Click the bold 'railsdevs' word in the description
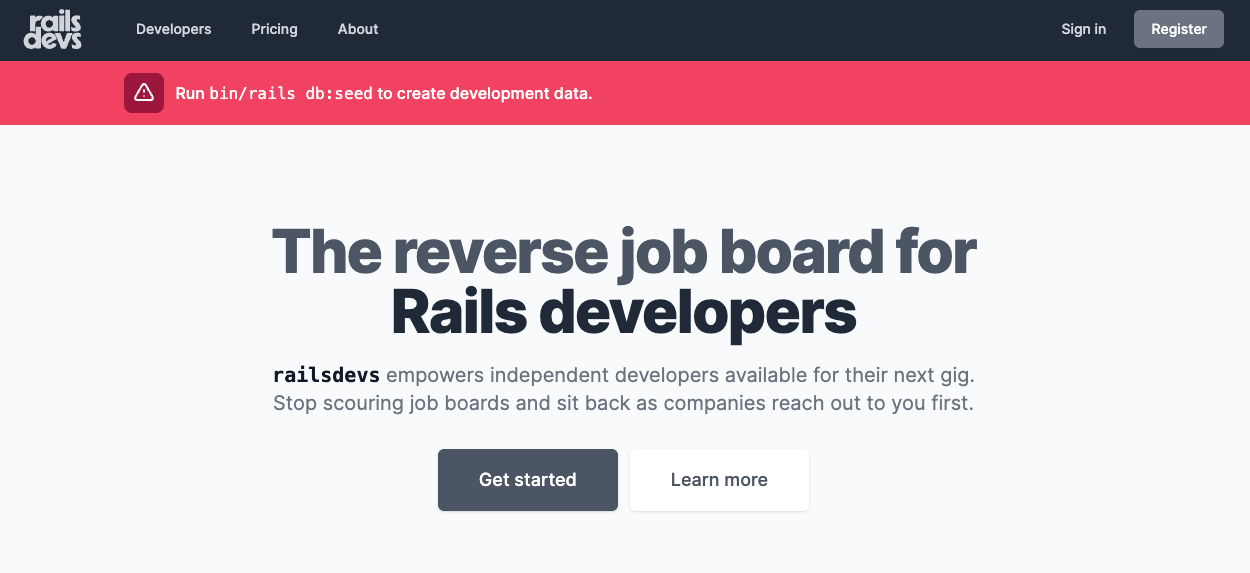The width and height of the screenshot is (1250, 573). tap(326, 376)
